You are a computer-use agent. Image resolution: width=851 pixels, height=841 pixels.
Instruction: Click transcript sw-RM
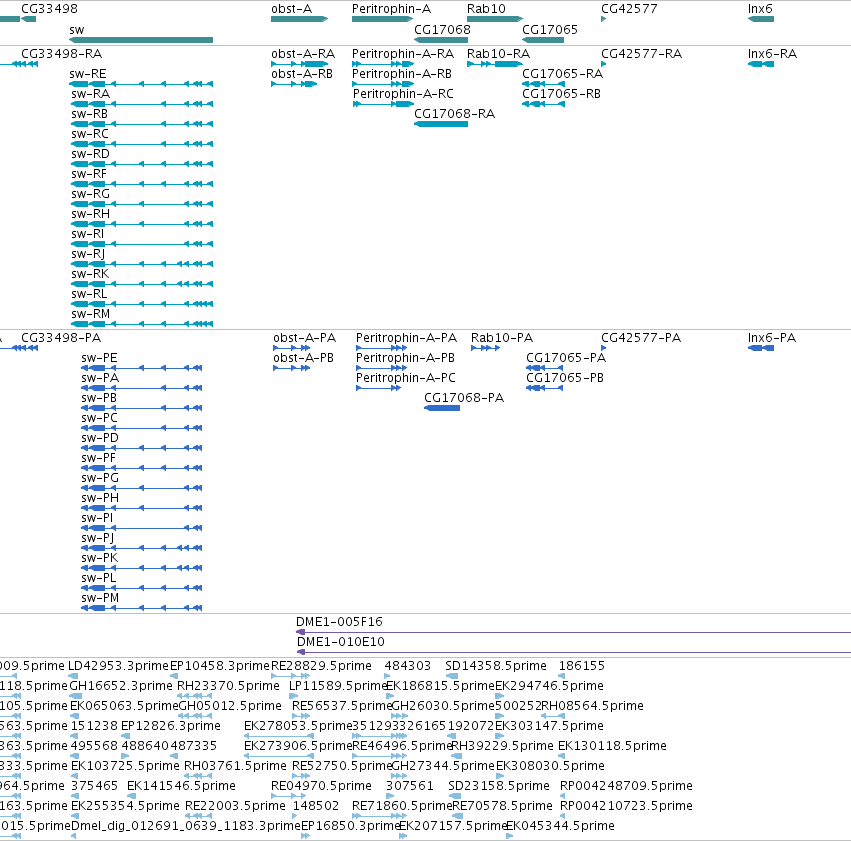coord(142,324)
